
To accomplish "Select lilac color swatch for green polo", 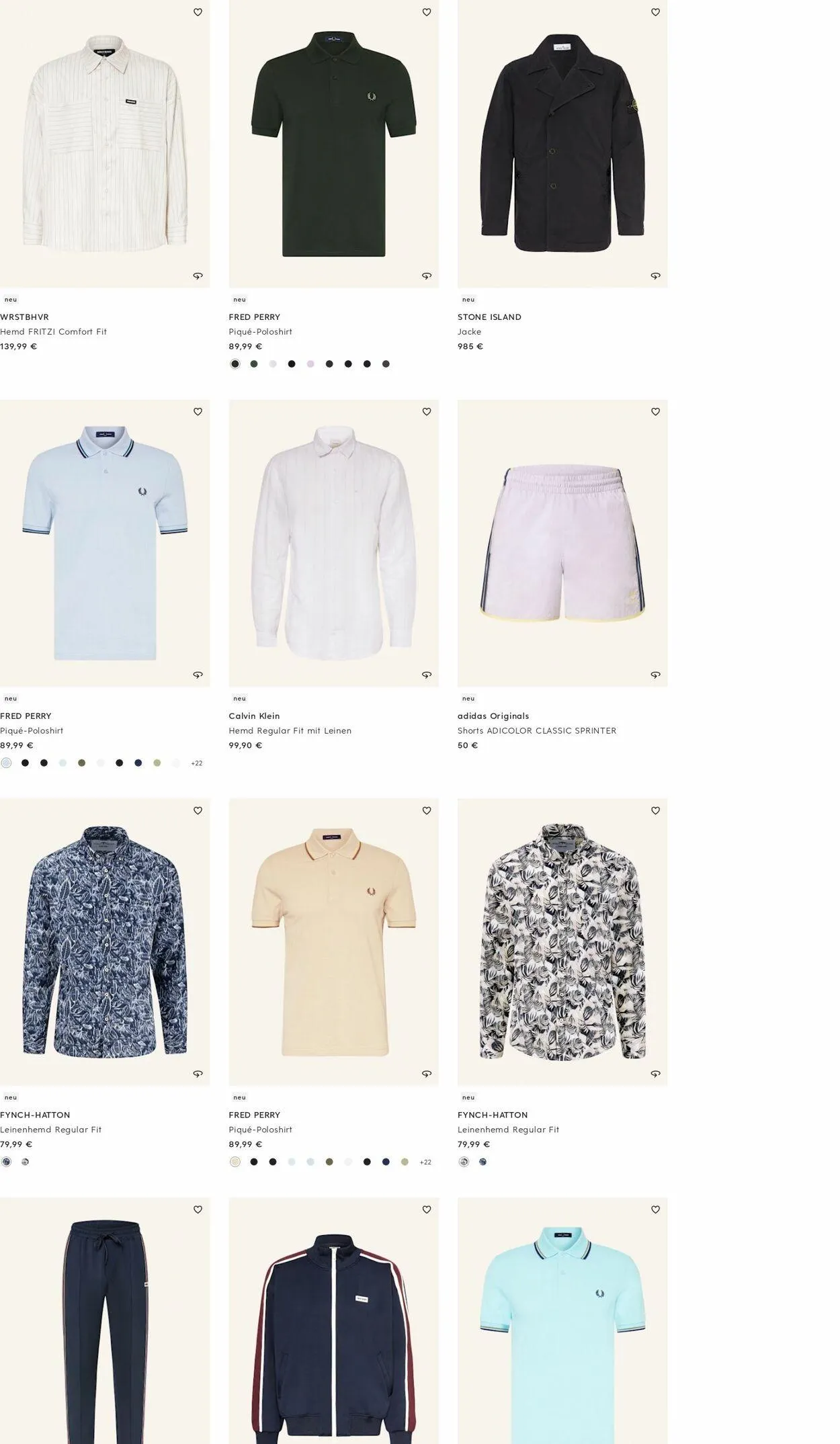I will [310, 364].
